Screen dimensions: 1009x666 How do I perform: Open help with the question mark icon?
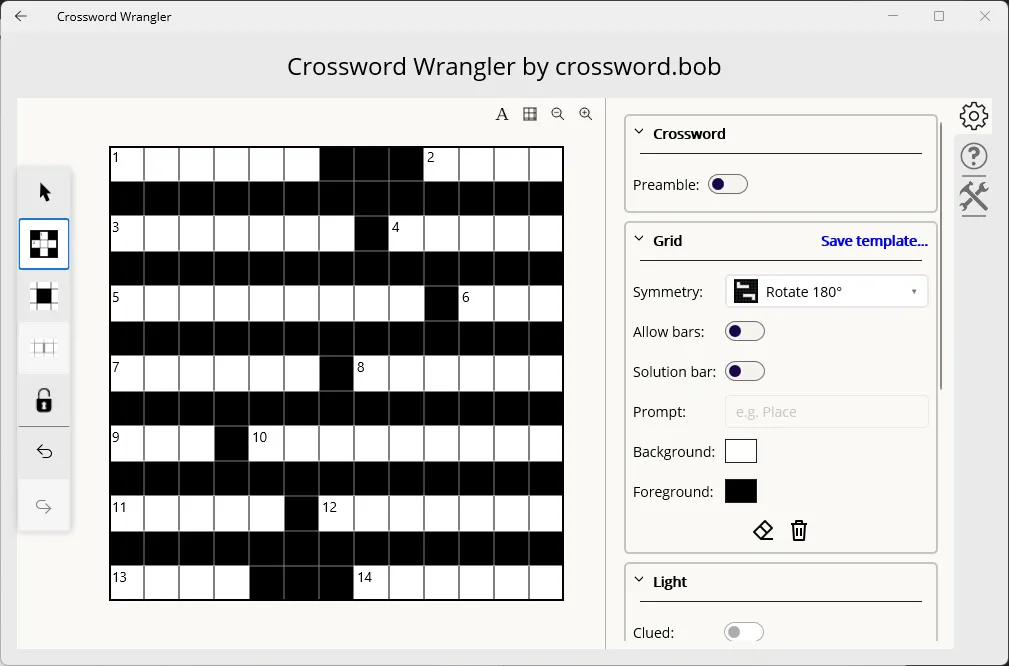tap(974, 156)
